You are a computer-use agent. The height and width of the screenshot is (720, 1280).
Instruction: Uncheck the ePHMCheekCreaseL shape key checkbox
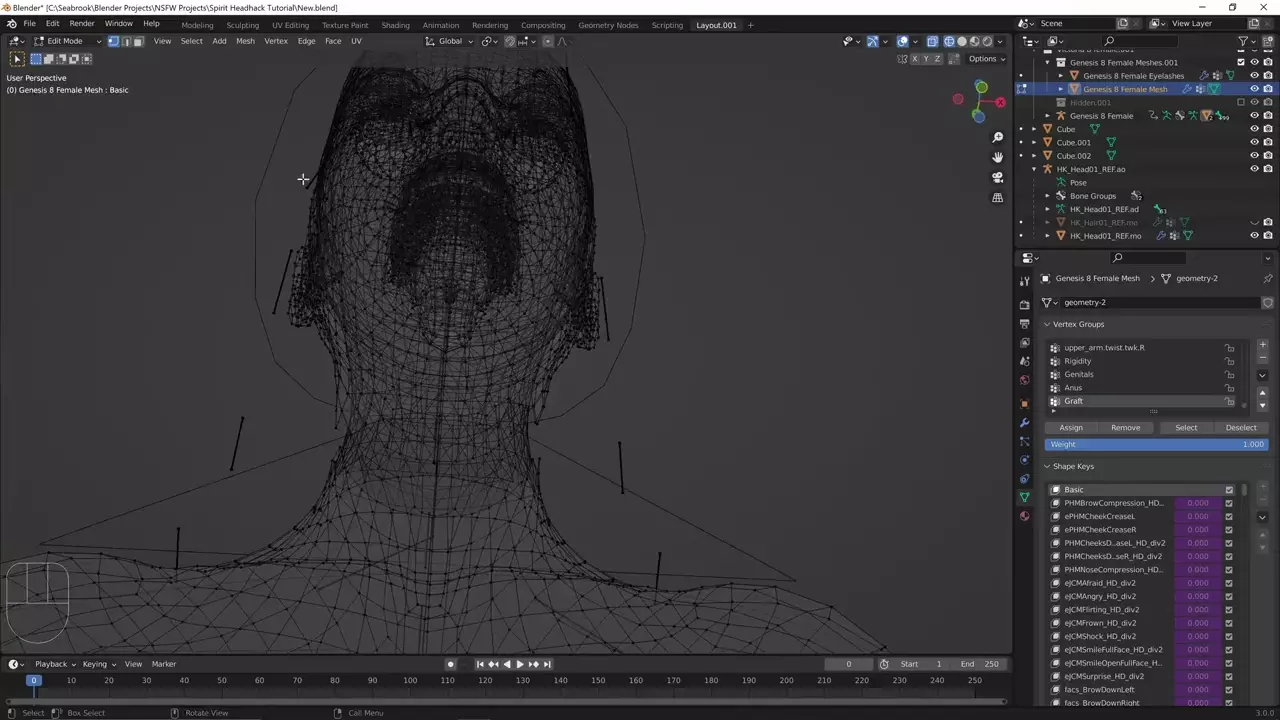[x=1229, y=516]
